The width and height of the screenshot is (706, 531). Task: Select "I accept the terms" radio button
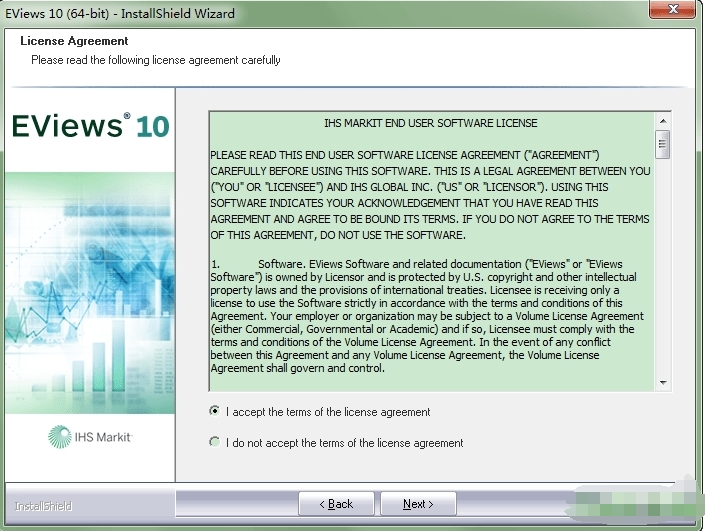click(x=214, y=411)
